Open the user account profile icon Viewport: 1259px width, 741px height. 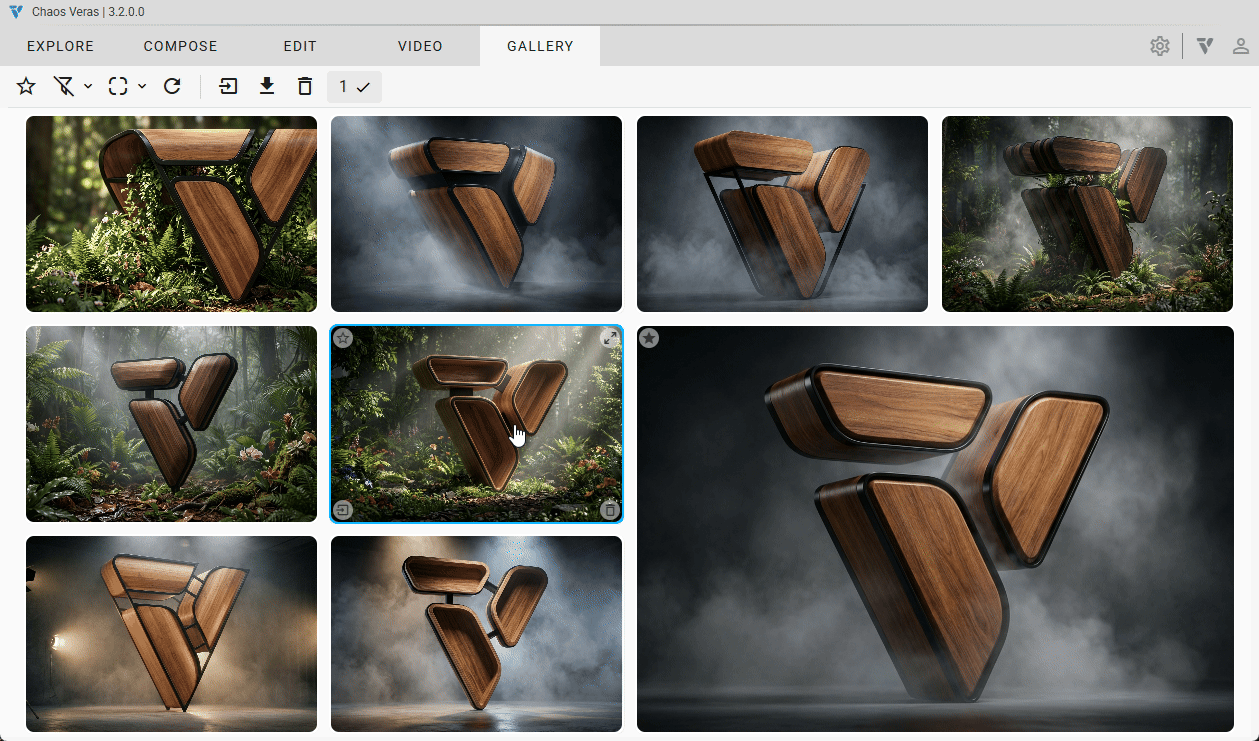point(1240,46)
